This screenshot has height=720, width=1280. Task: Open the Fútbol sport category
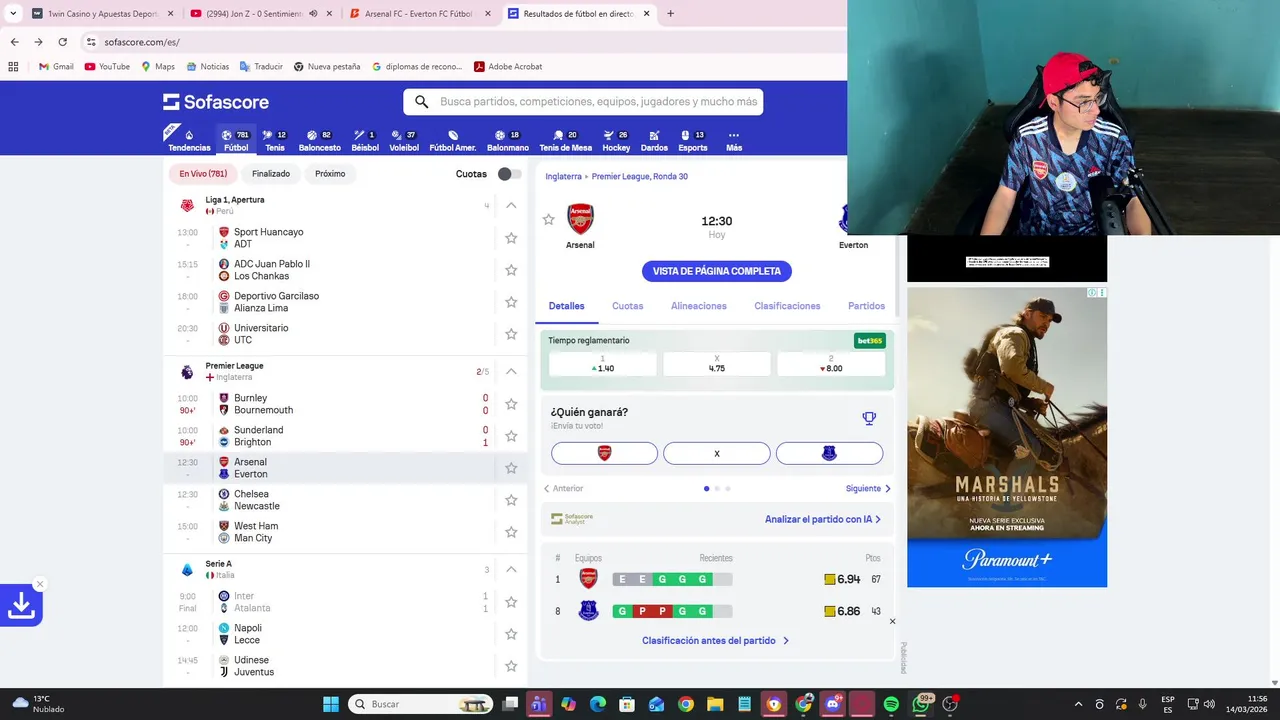236,141
